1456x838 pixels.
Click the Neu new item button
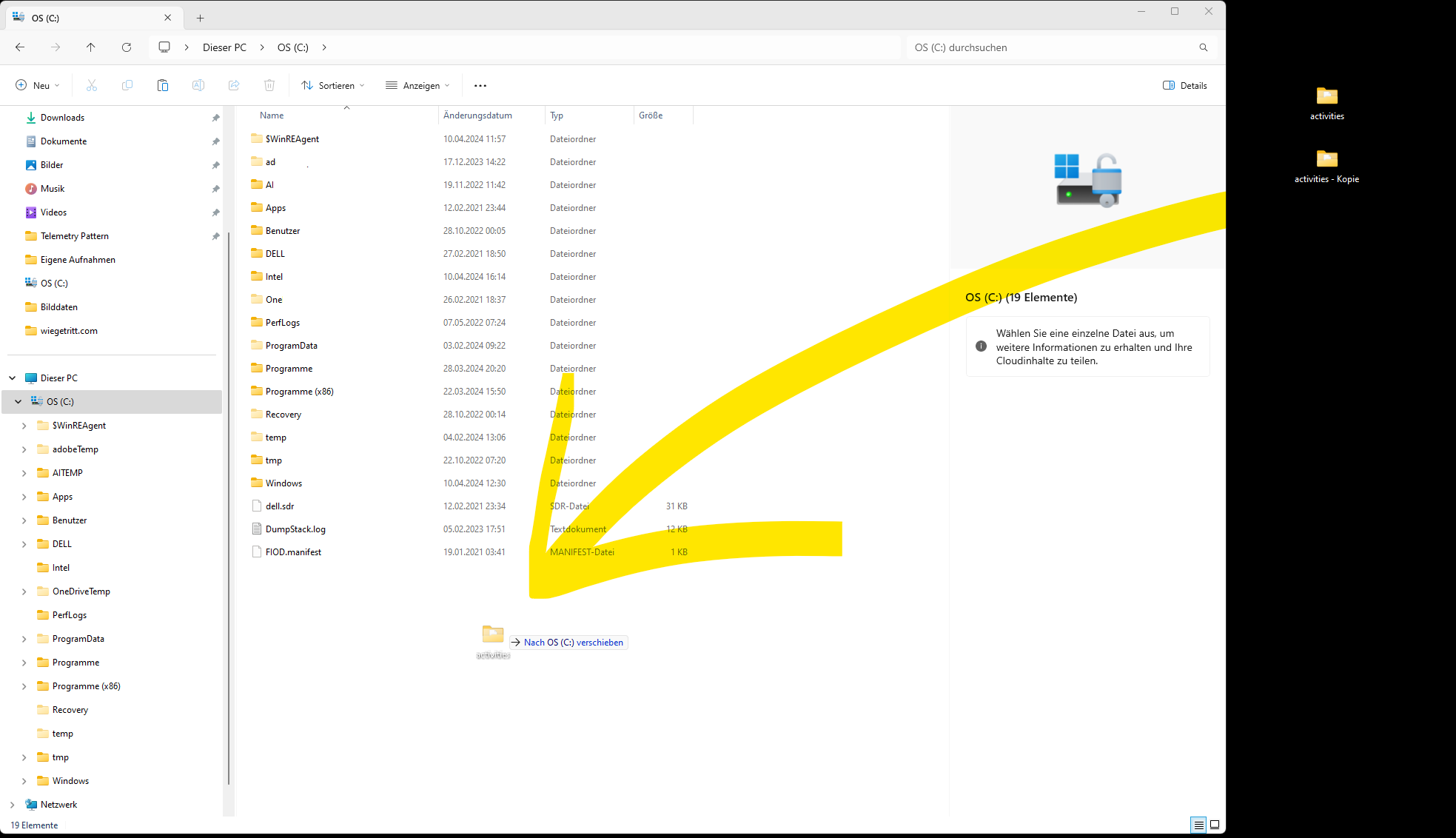click(x=37, y=86)
